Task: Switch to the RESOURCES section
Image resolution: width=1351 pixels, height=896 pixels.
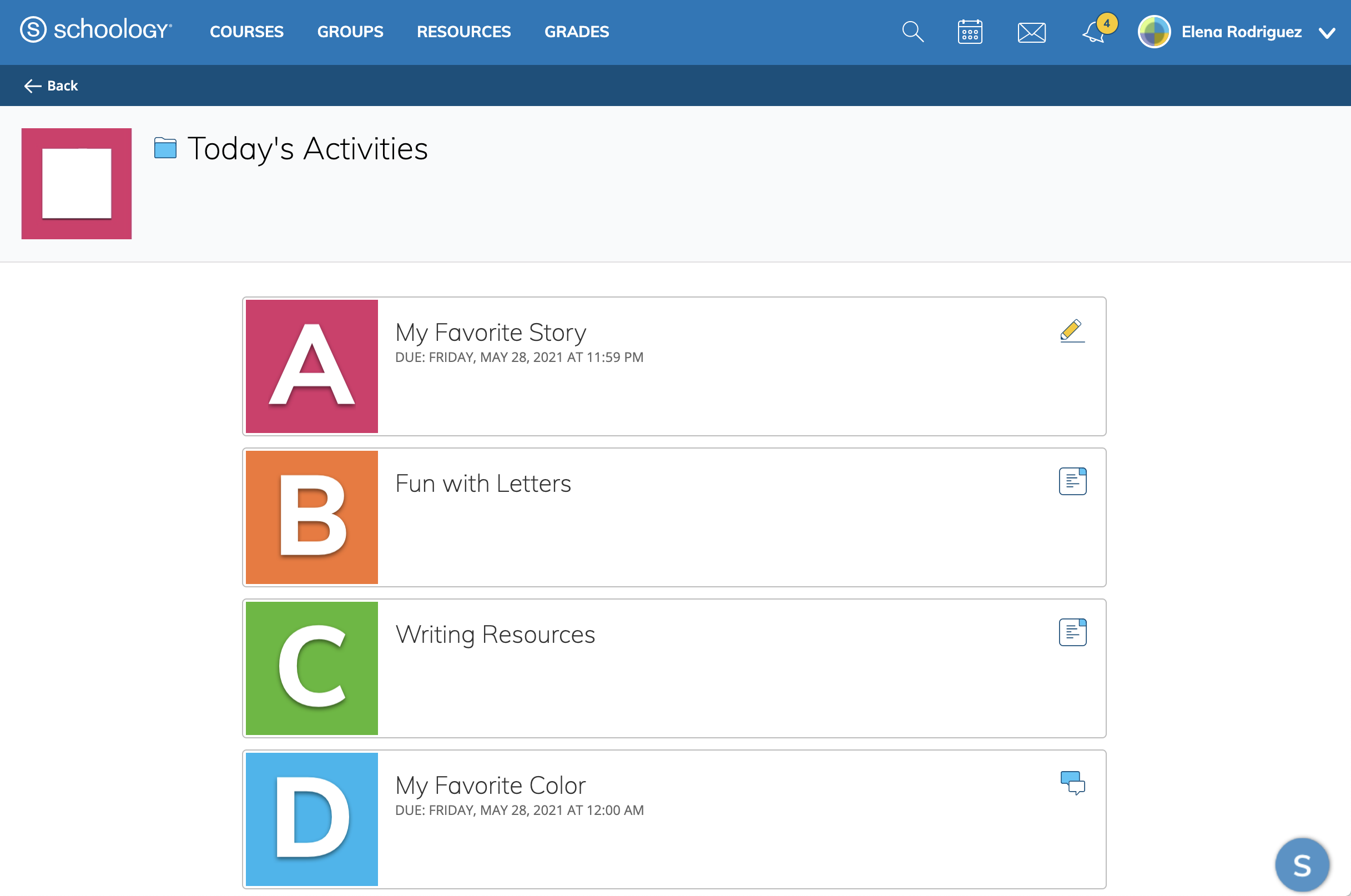Action: click(464, 32)
